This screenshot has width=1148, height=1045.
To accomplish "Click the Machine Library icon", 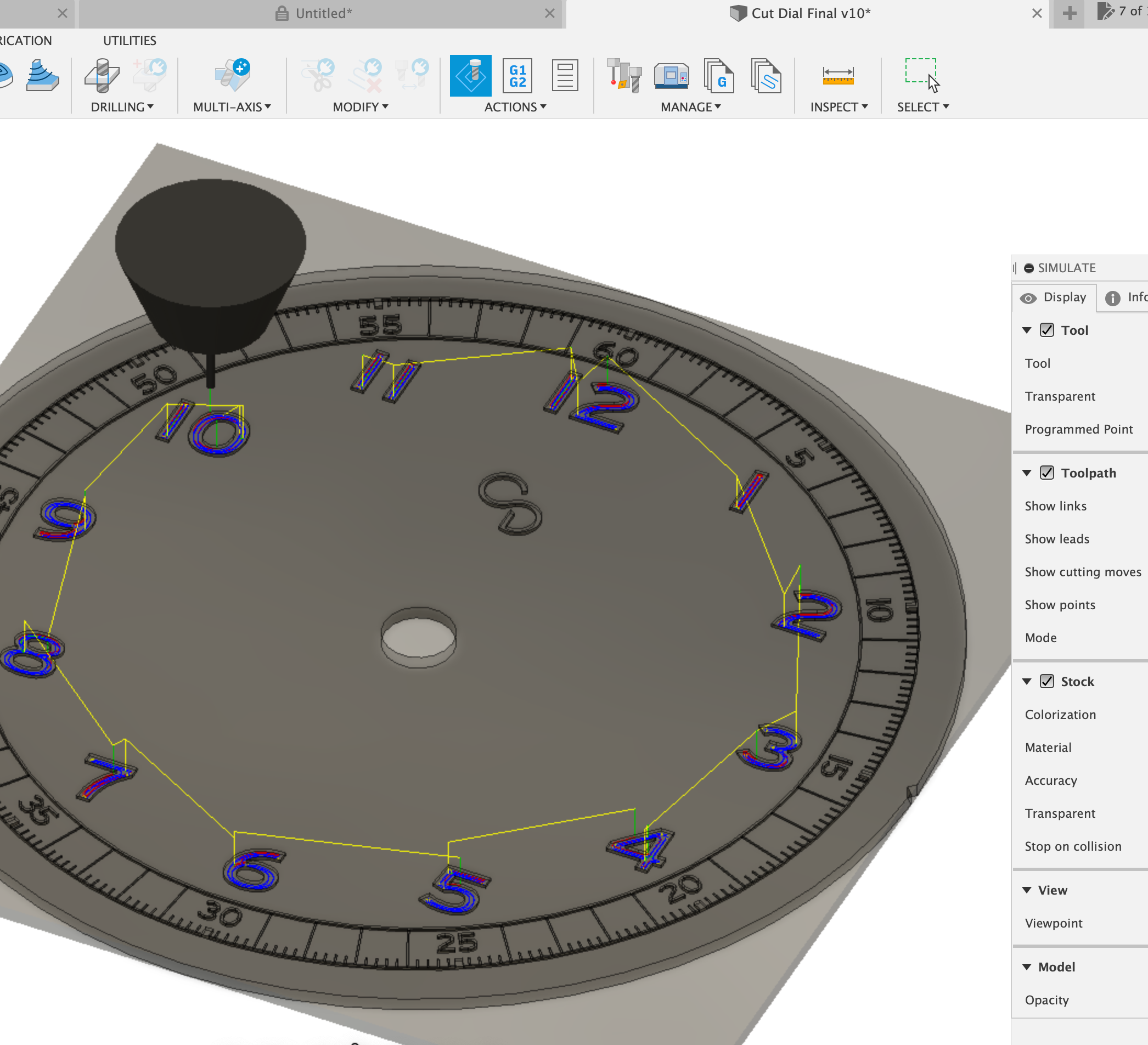I will click(x=671, y=76).
